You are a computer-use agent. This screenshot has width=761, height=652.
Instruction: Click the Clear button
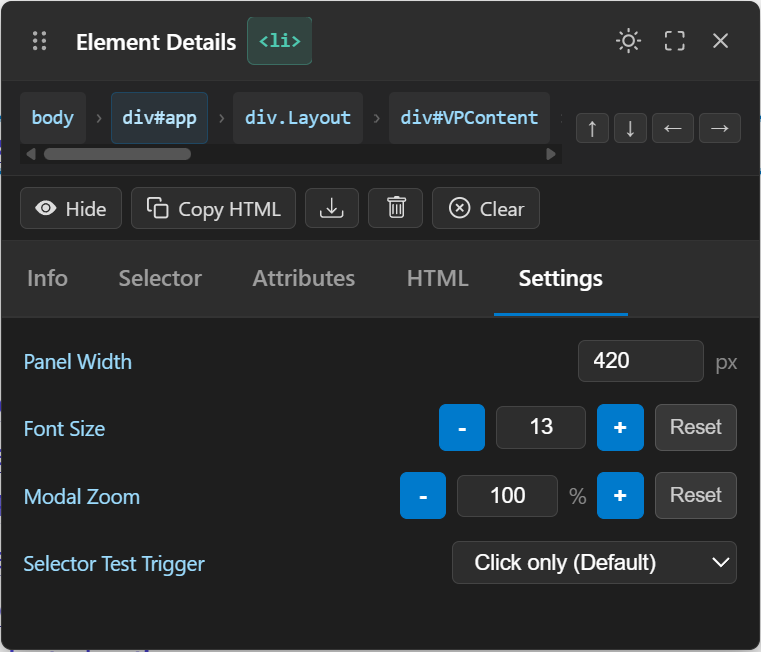coord(486,208)
